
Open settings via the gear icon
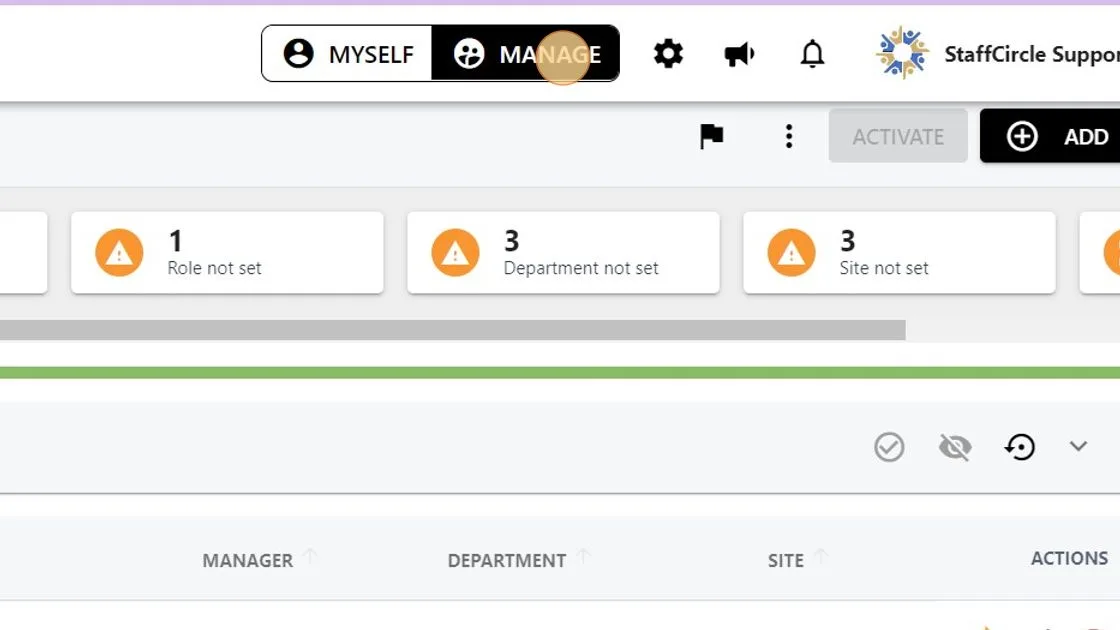668,54
